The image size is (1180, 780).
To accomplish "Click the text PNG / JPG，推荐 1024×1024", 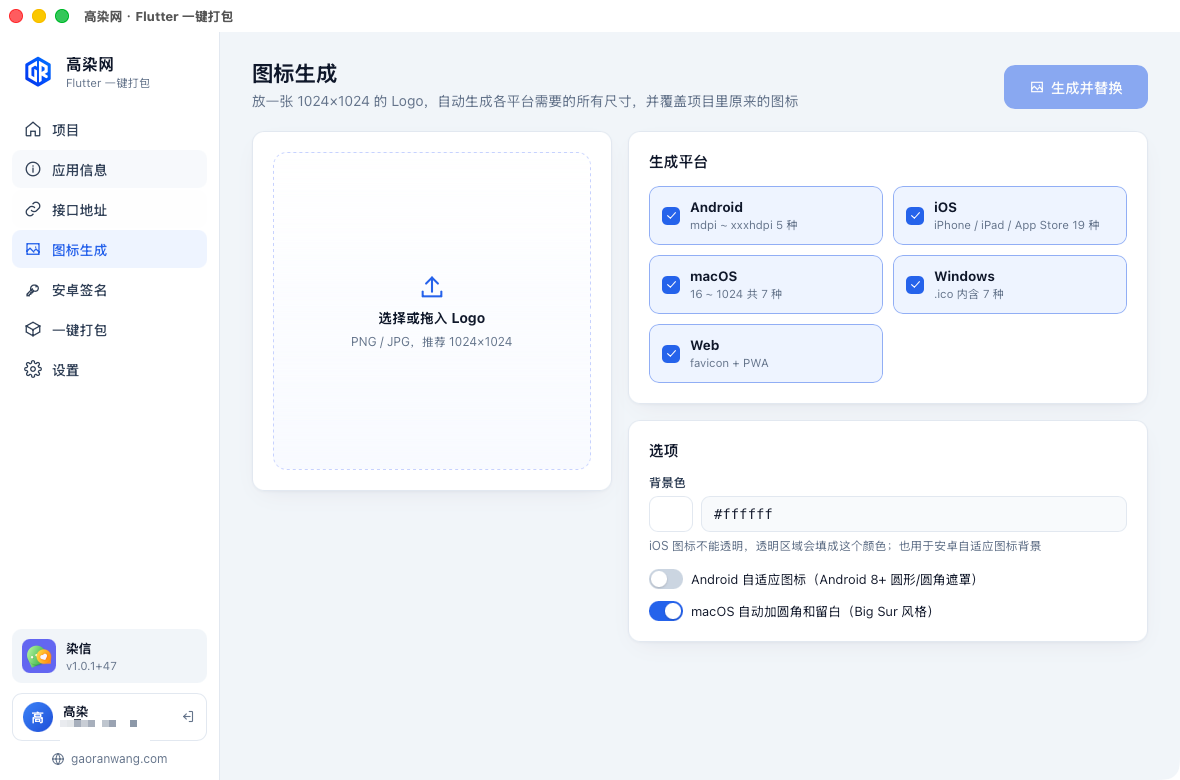I will click(x=431, y=342).
